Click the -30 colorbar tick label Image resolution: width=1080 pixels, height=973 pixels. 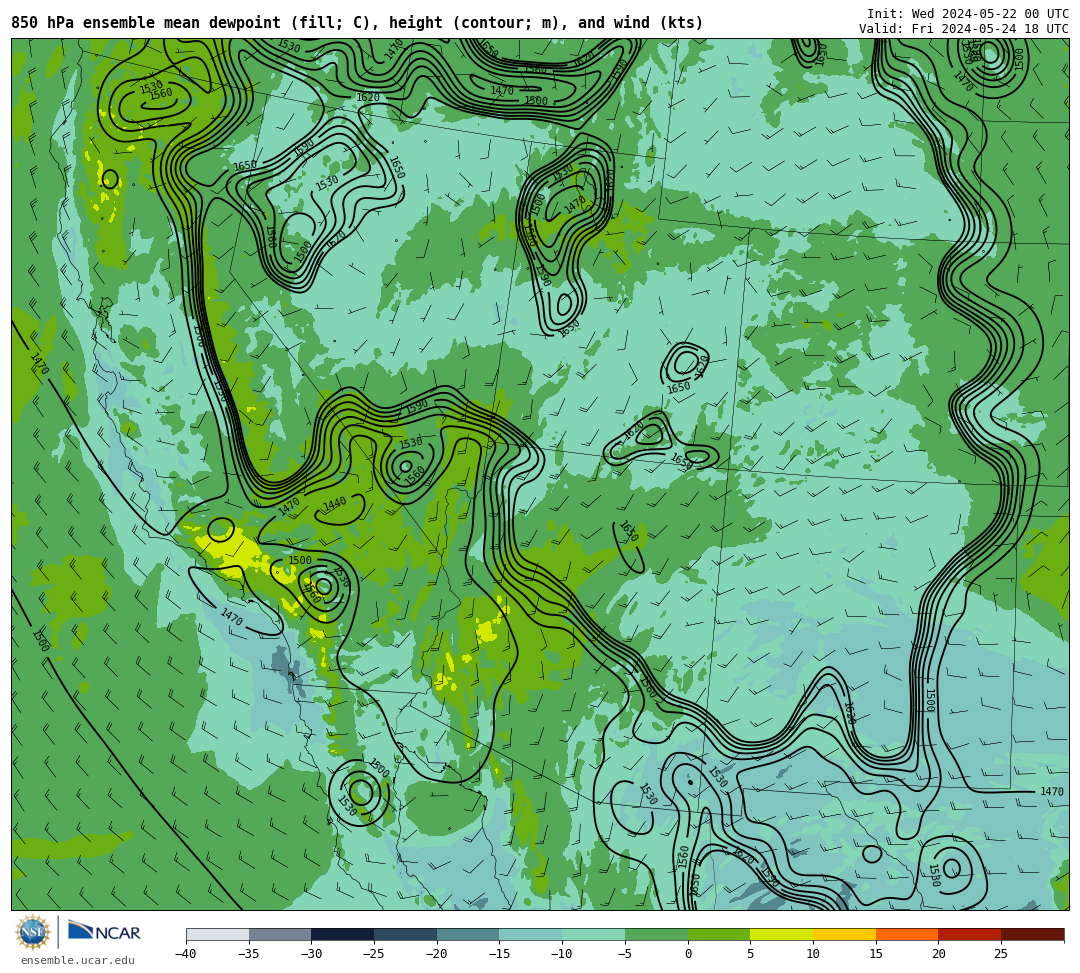(x=311, y=954)
